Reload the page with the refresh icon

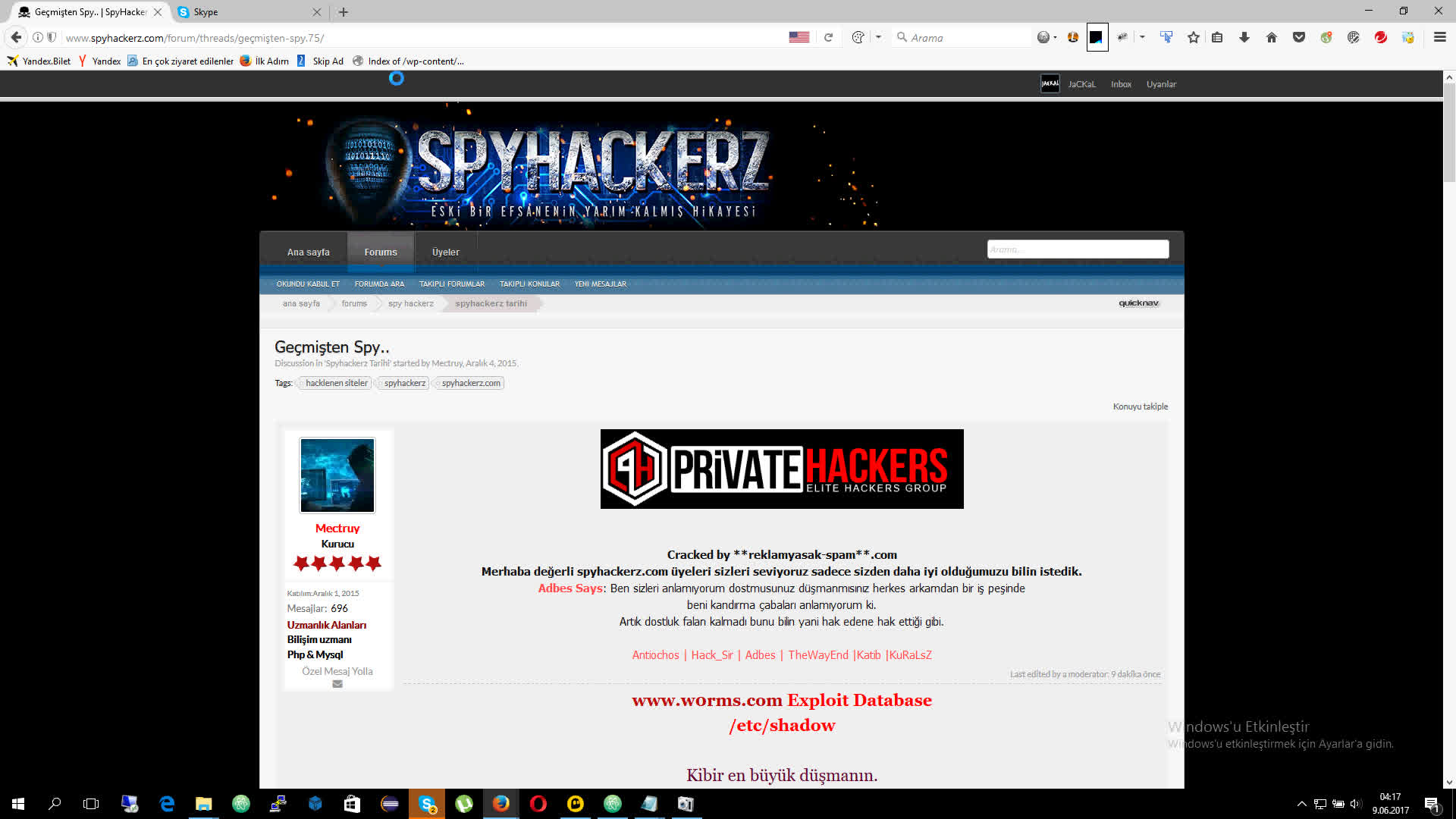[827, 36]
